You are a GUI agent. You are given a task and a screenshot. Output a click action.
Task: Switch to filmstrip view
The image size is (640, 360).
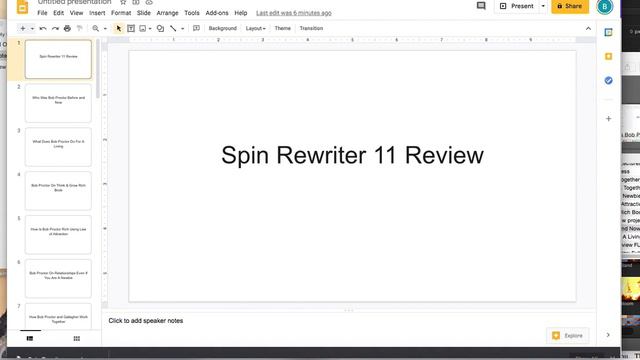[30, 338]
